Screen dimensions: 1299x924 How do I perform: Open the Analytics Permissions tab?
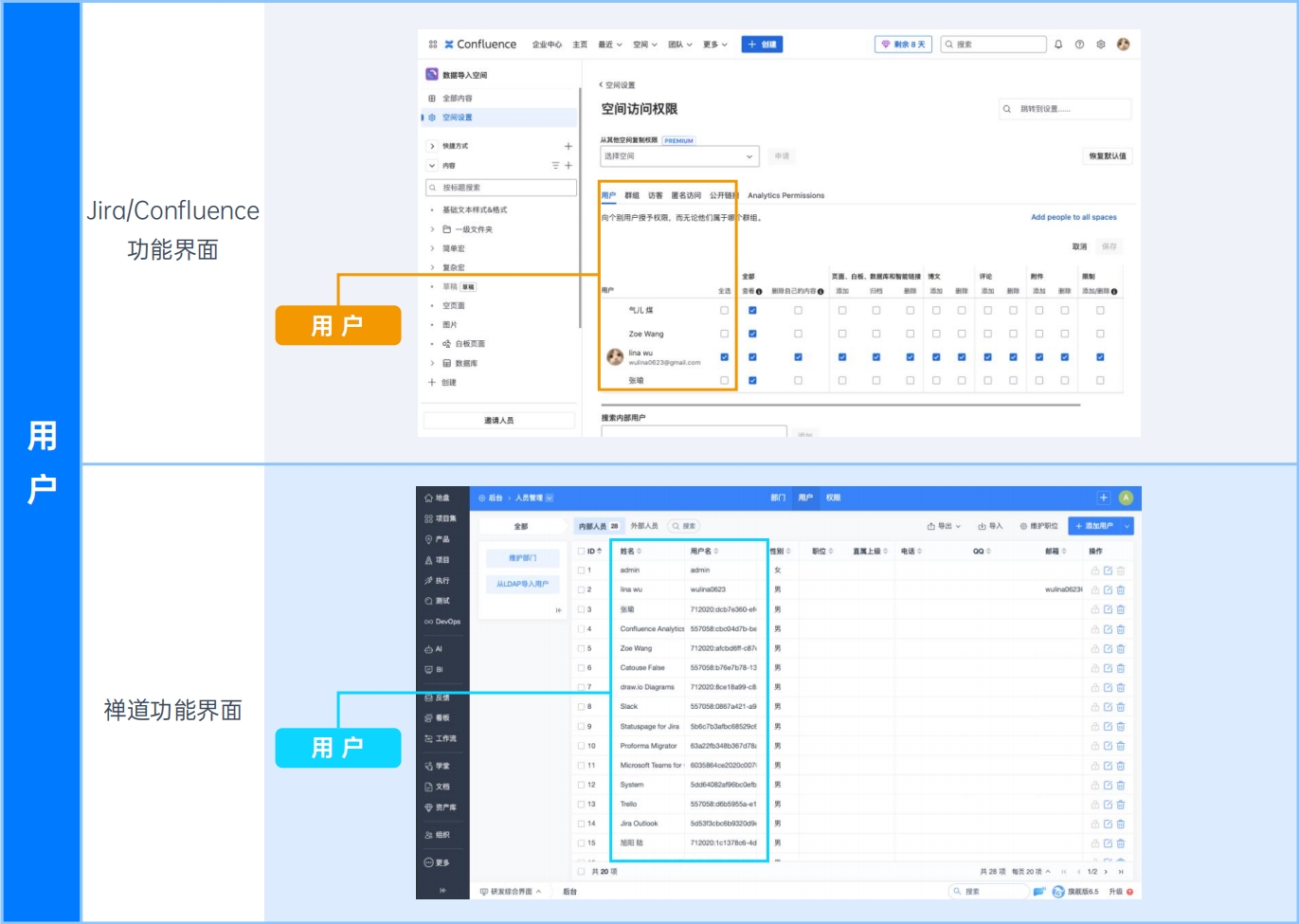pyautogui.click(x=785, y=196)
